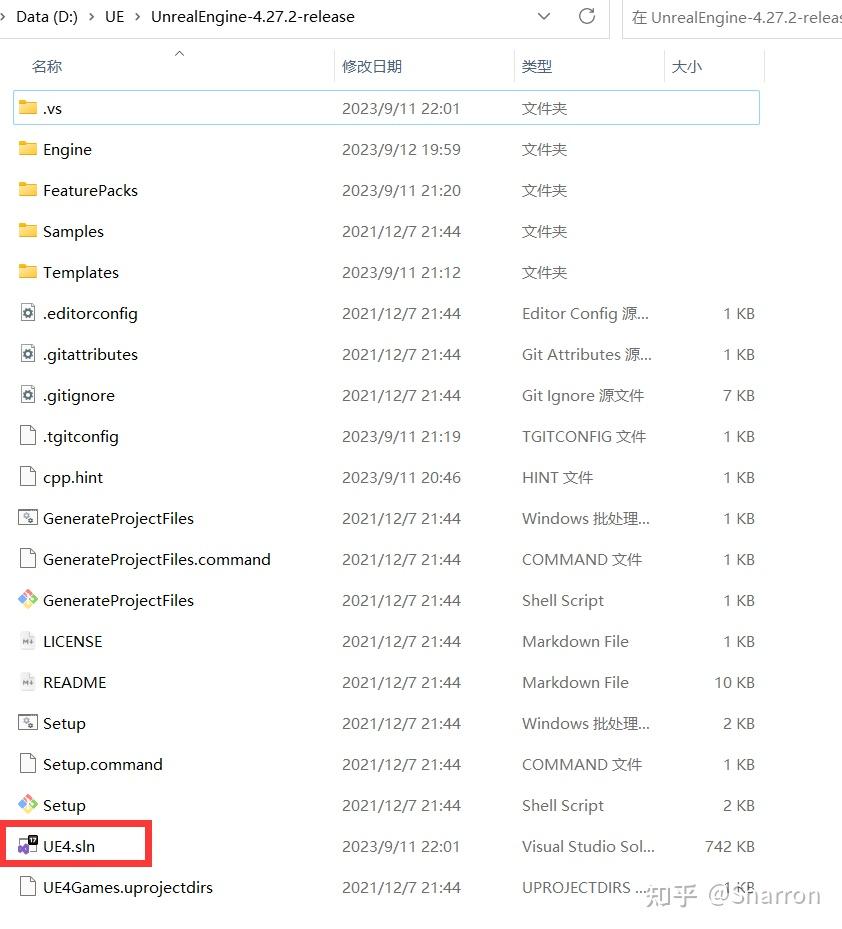
Task: Expand the chevron after Data (D:)
Action: click(x=92, y=17)
